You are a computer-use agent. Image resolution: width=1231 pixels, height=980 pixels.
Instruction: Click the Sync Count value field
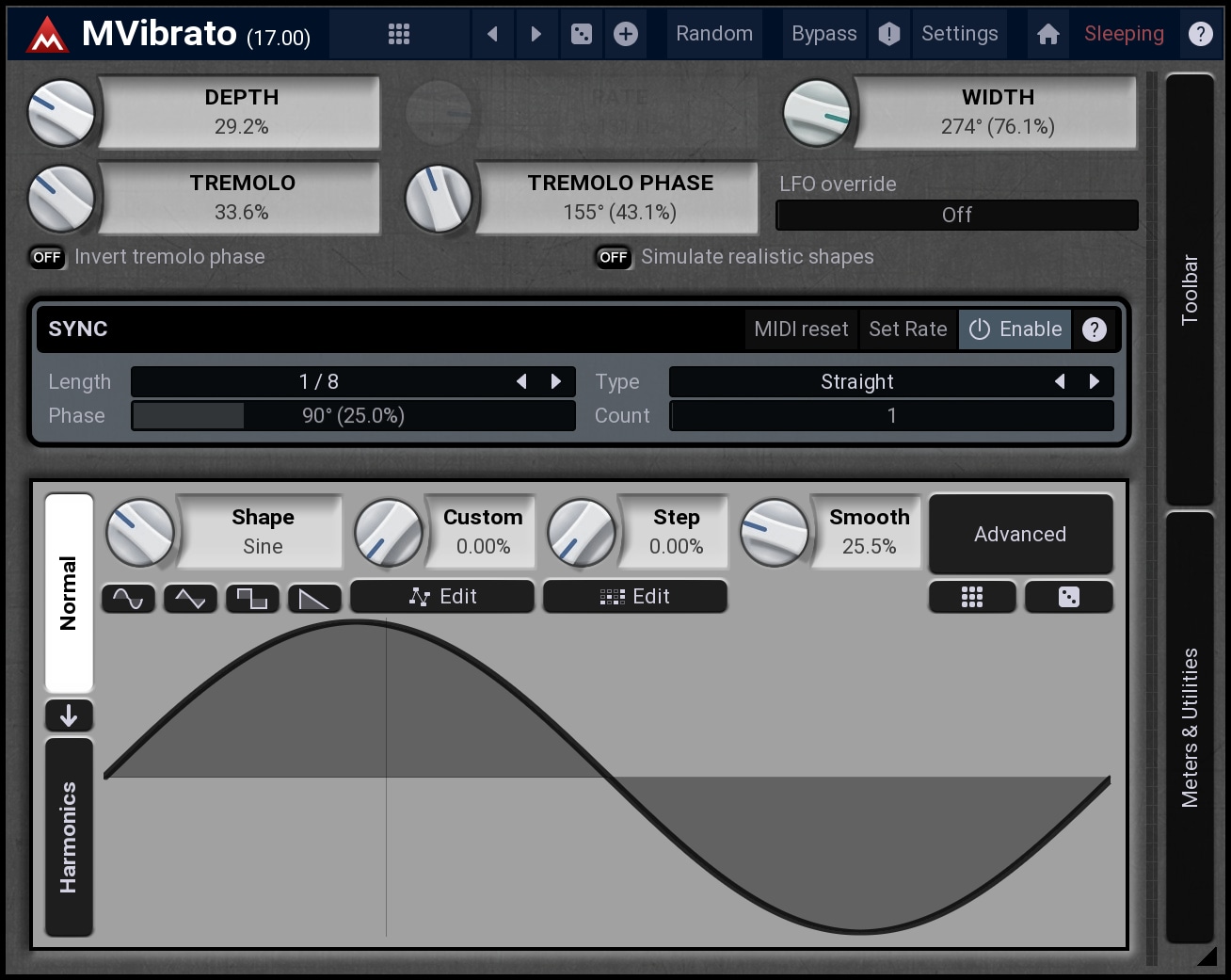pyautogui.click(x=890, y=416)
